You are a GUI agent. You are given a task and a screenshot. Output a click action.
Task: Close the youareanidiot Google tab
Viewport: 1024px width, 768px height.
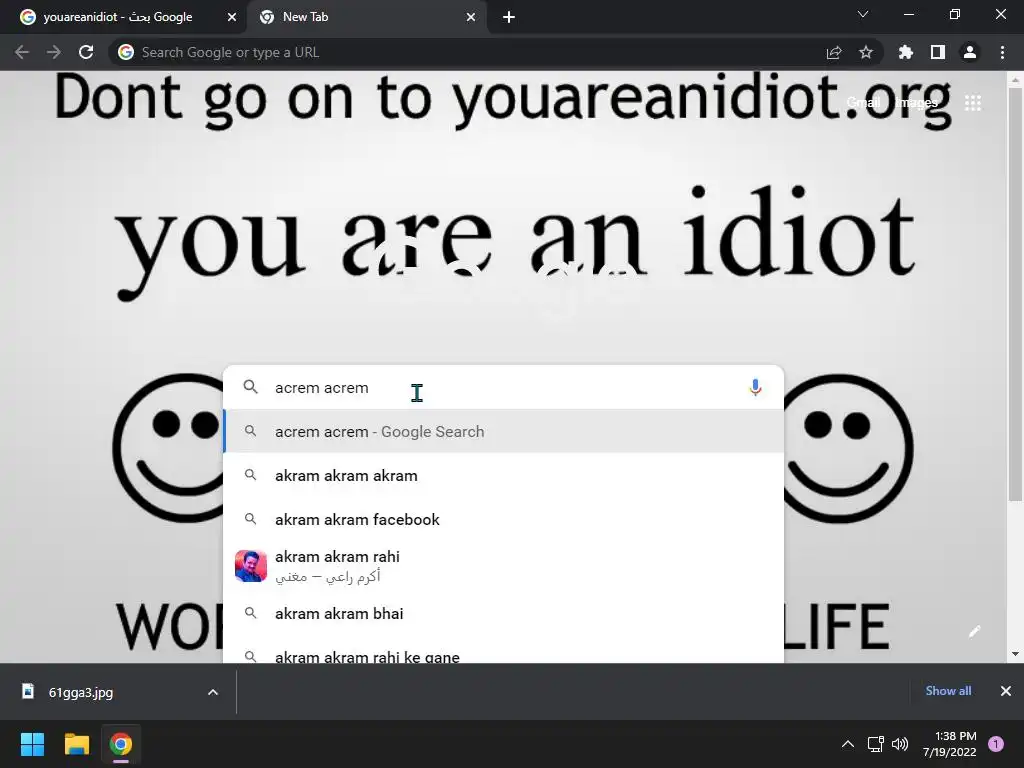pos(232,17)
